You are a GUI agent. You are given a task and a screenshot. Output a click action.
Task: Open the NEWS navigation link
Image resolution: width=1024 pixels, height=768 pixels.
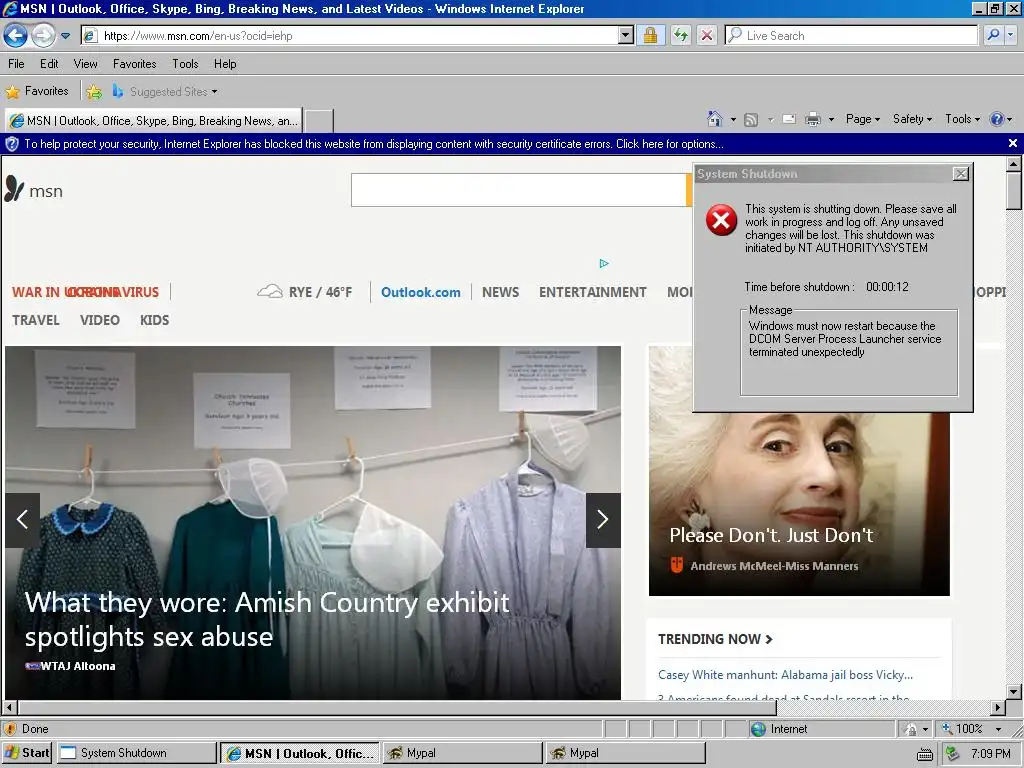tap(500, 292)
